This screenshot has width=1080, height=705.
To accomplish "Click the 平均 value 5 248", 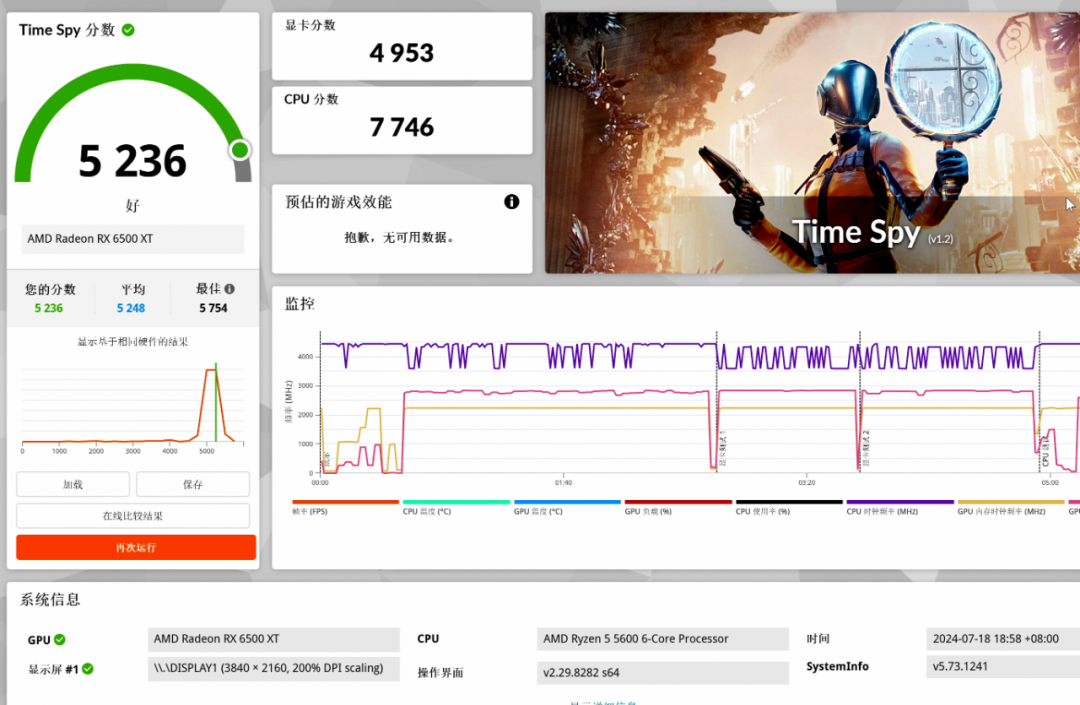I will [131, 308].
